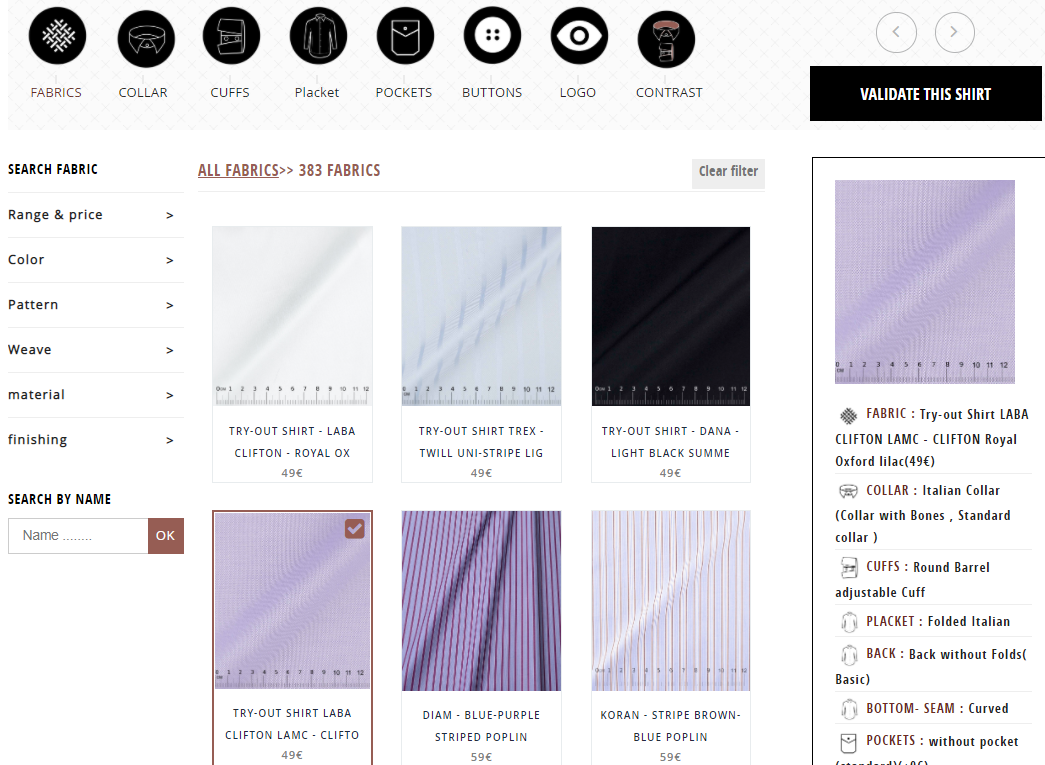Click the SEARCH FABRIC heading
This screenshot has height=765, width=1045.
coord(53,170)
